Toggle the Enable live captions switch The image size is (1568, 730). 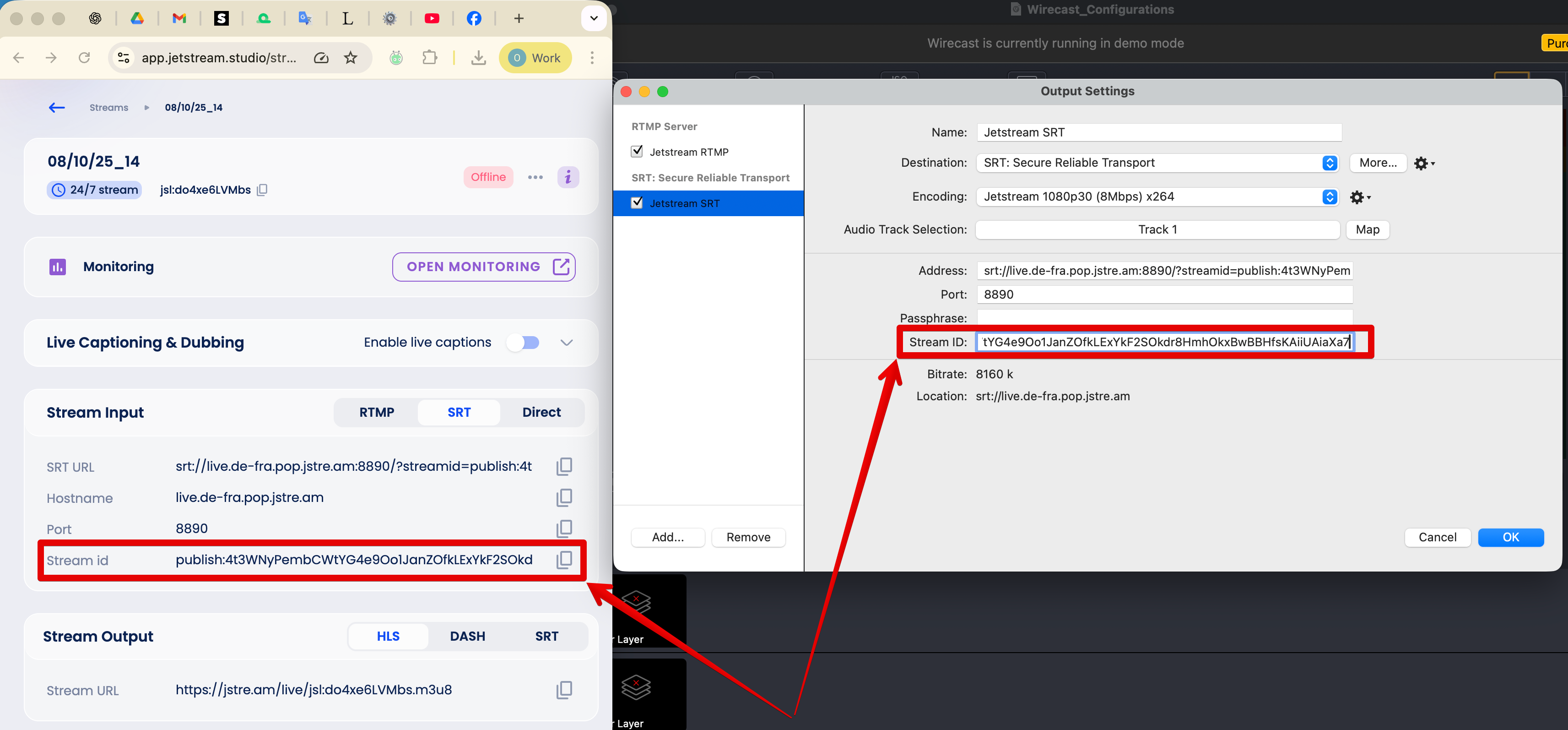click(524, 343)
